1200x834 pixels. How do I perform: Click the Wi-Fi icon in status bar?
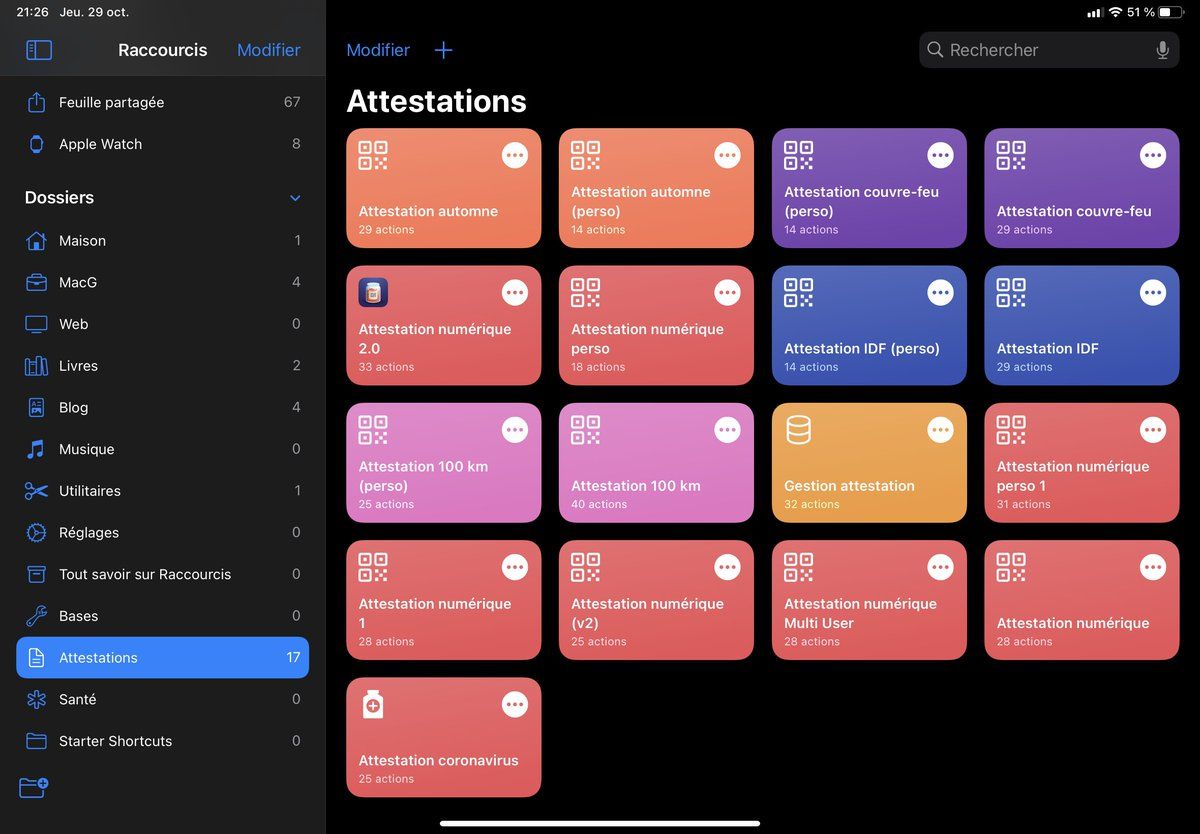pos(1116,12)
